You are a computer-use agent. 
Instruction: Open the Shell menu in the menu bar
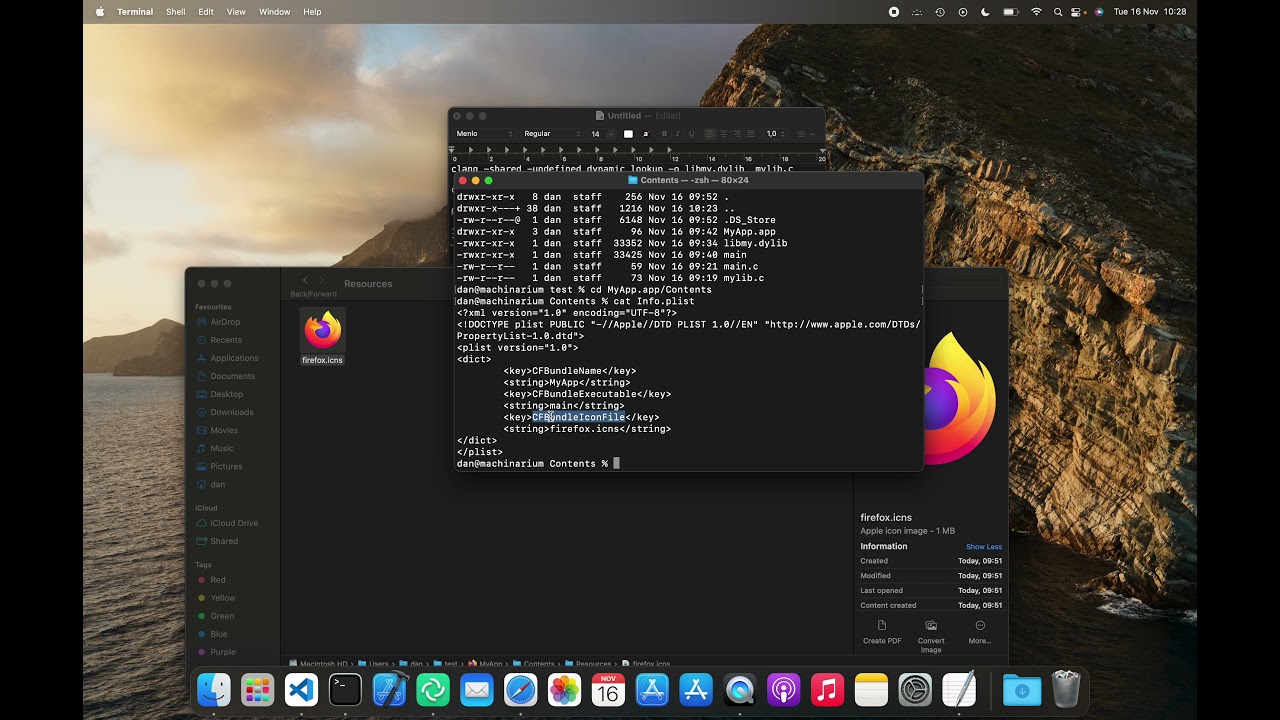point(175,12)
